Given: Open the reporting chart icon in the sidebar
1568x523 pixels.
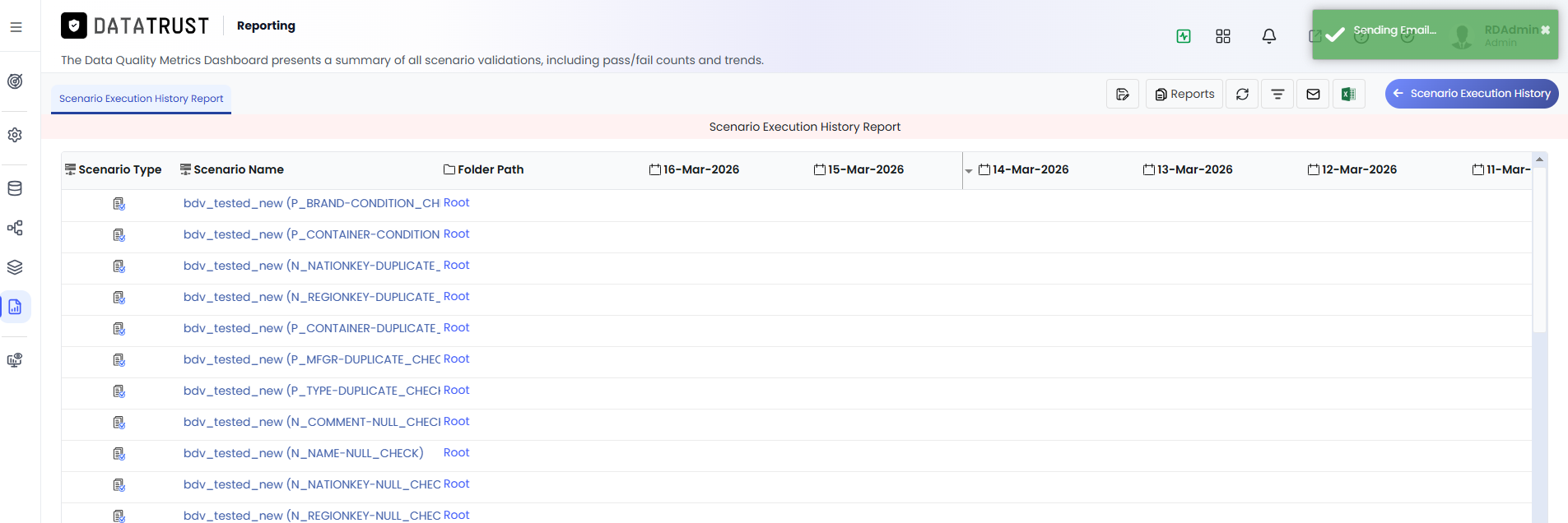Looking at the screenshot, I should pyautogui.click(x=15, y=307).
